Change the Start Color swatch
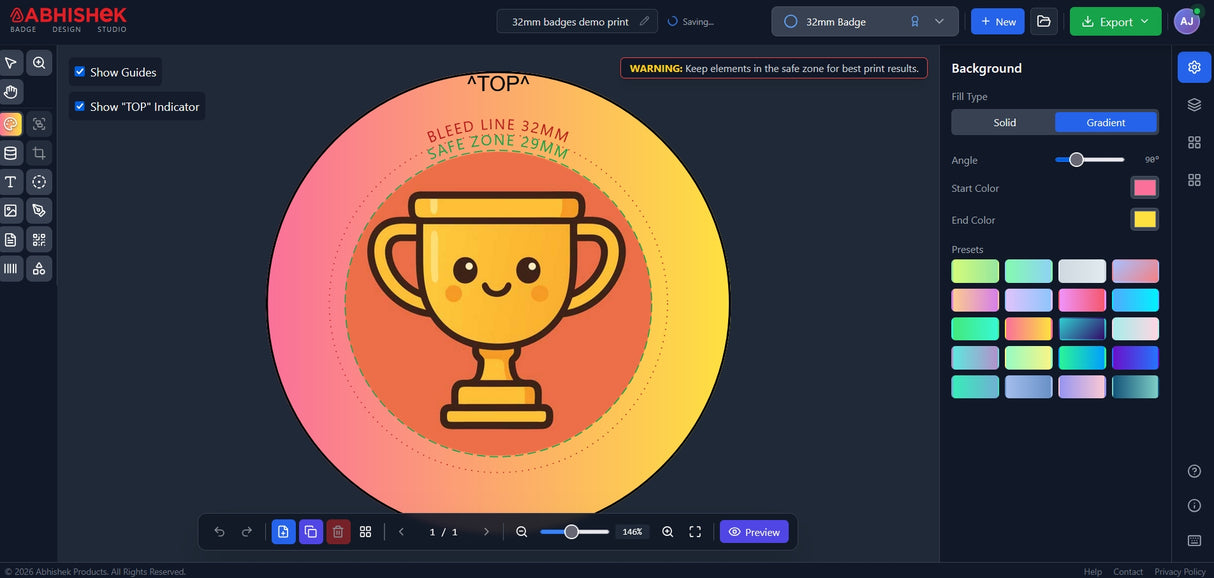Viewport: 1214px width, 578px height. pos(1144,187)
